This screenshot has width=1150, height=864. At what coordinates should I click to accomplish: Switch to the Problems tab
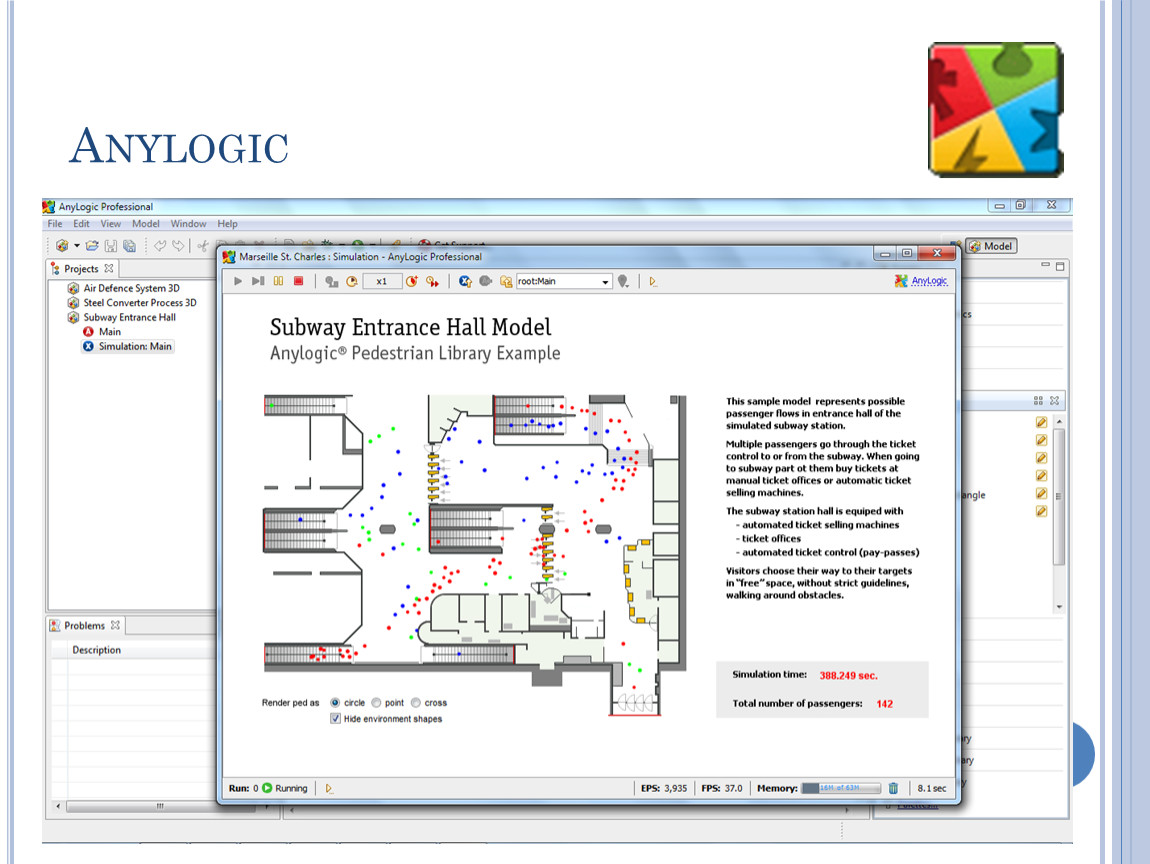point(84,626)
